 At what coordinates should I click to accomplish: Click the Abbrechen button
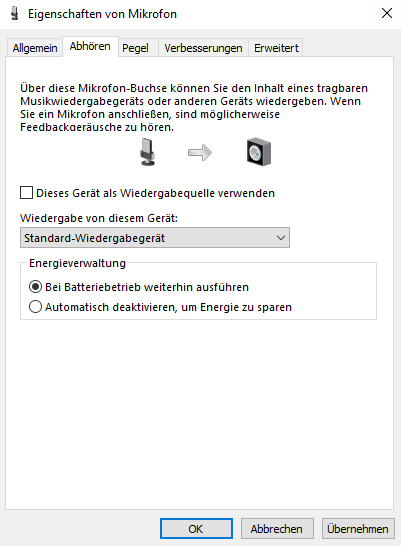(x=277, y=529)
